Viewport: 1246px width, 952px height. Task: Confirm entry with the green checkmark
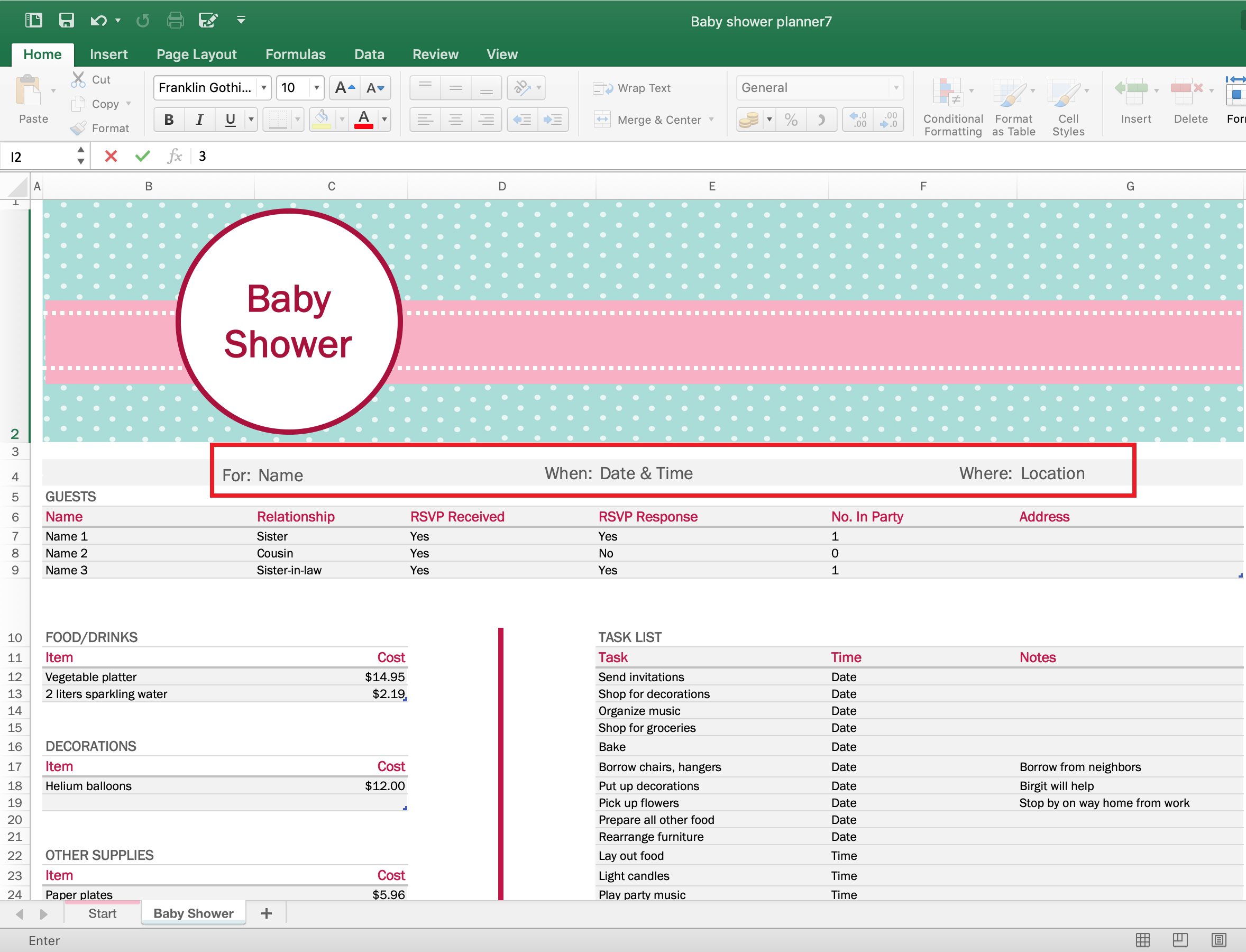(142, 156)
